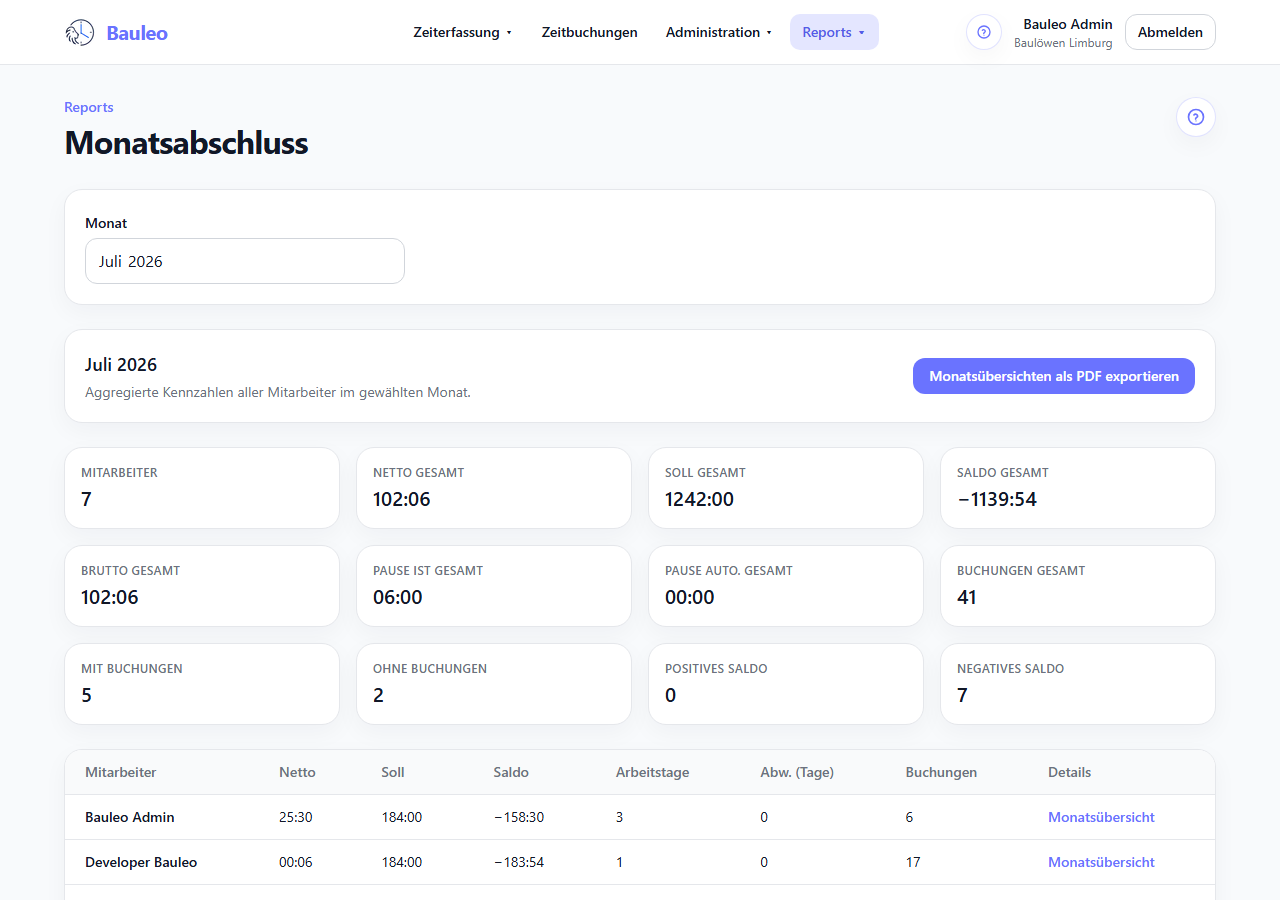Click Netto value 25:30

pos(296,817)
